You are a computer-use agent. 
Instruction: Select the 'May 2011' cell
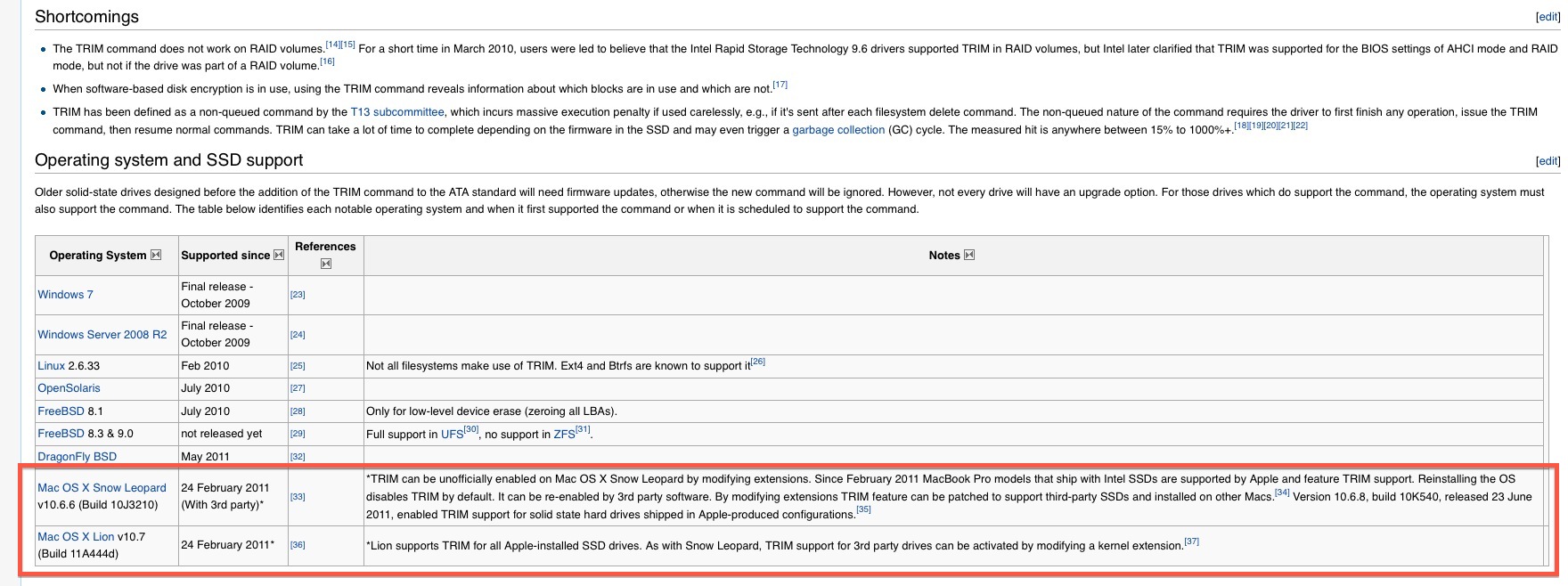205,457
